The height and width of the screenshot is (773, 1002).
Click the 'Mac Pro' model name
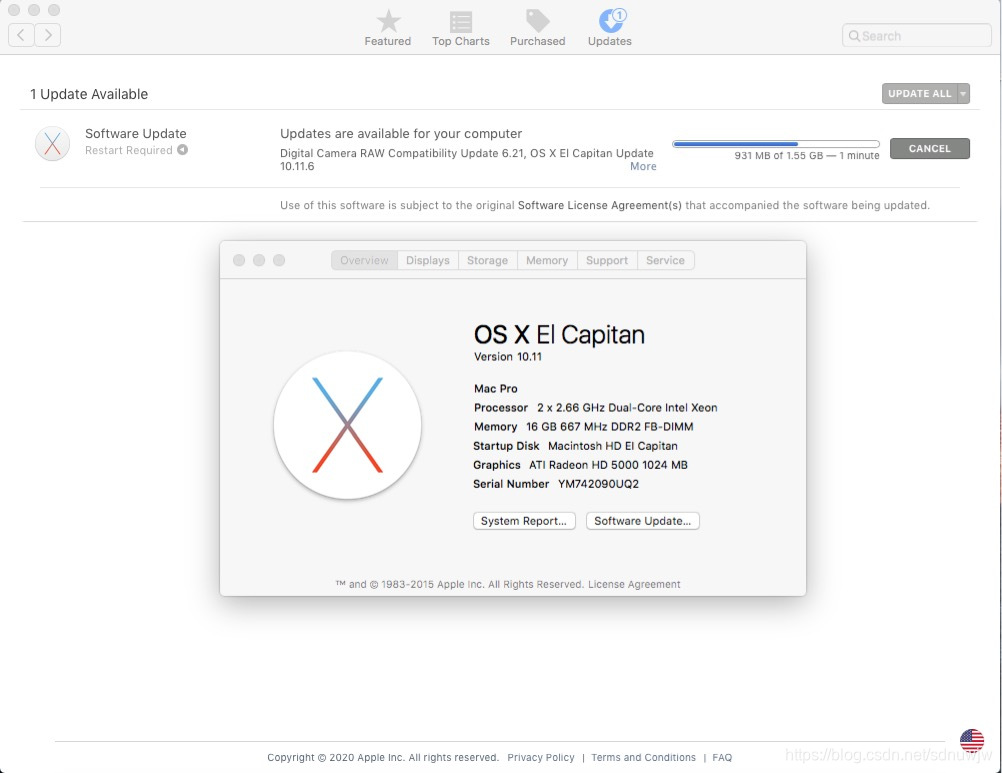click(496, 388)
